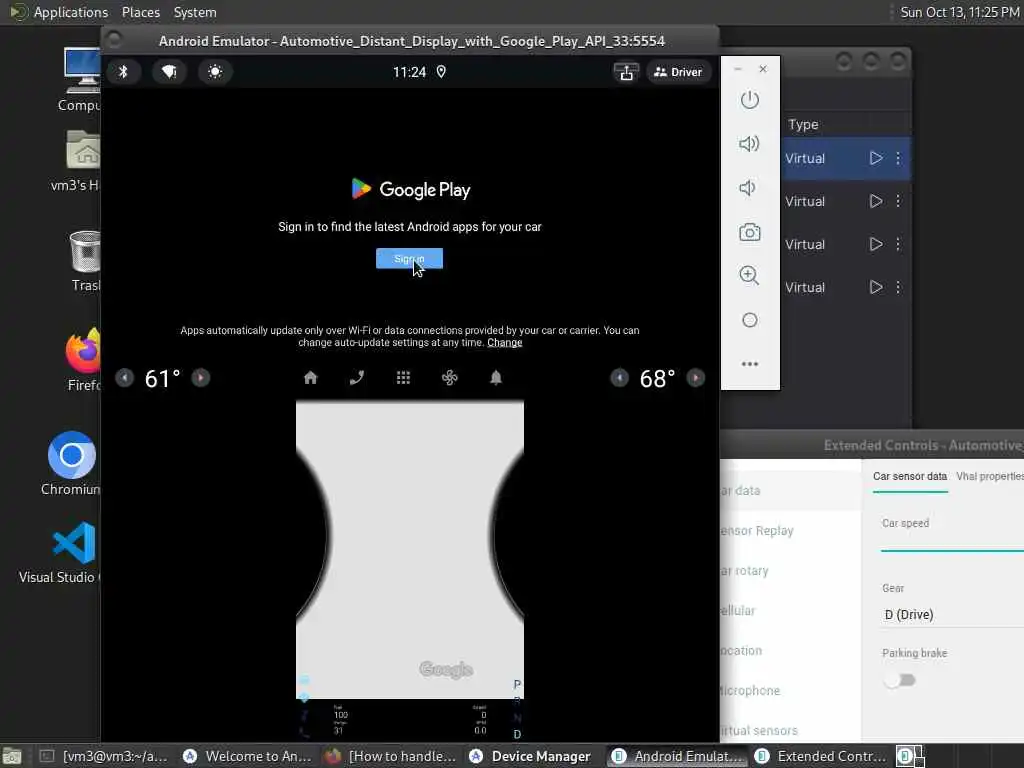
Task: Open the Chromium desktop icon
Action: (x=71, y=463)
